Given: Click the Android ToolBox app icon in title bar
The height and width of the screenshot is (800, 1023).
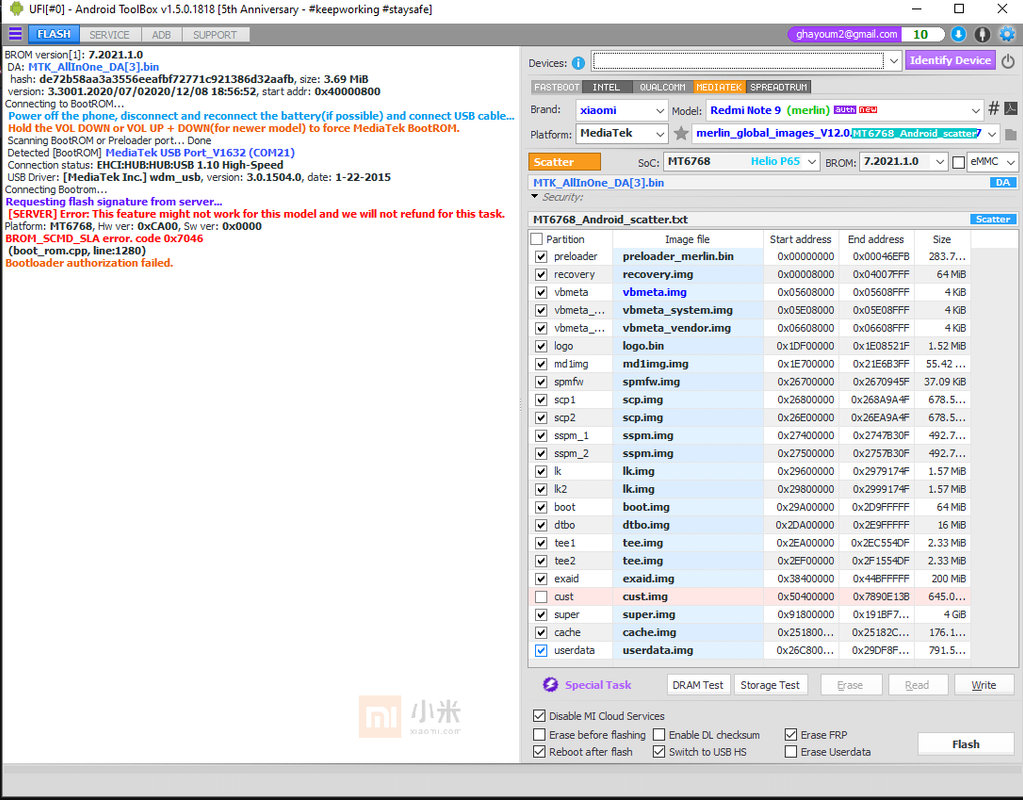Looking at the screenshot, I should click(x=16, y=8).
